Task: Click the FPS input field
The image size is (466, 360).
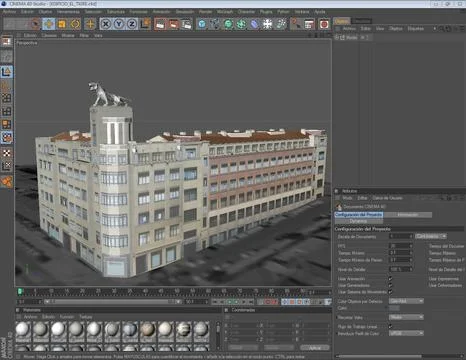Action: [x=400, y=246]
